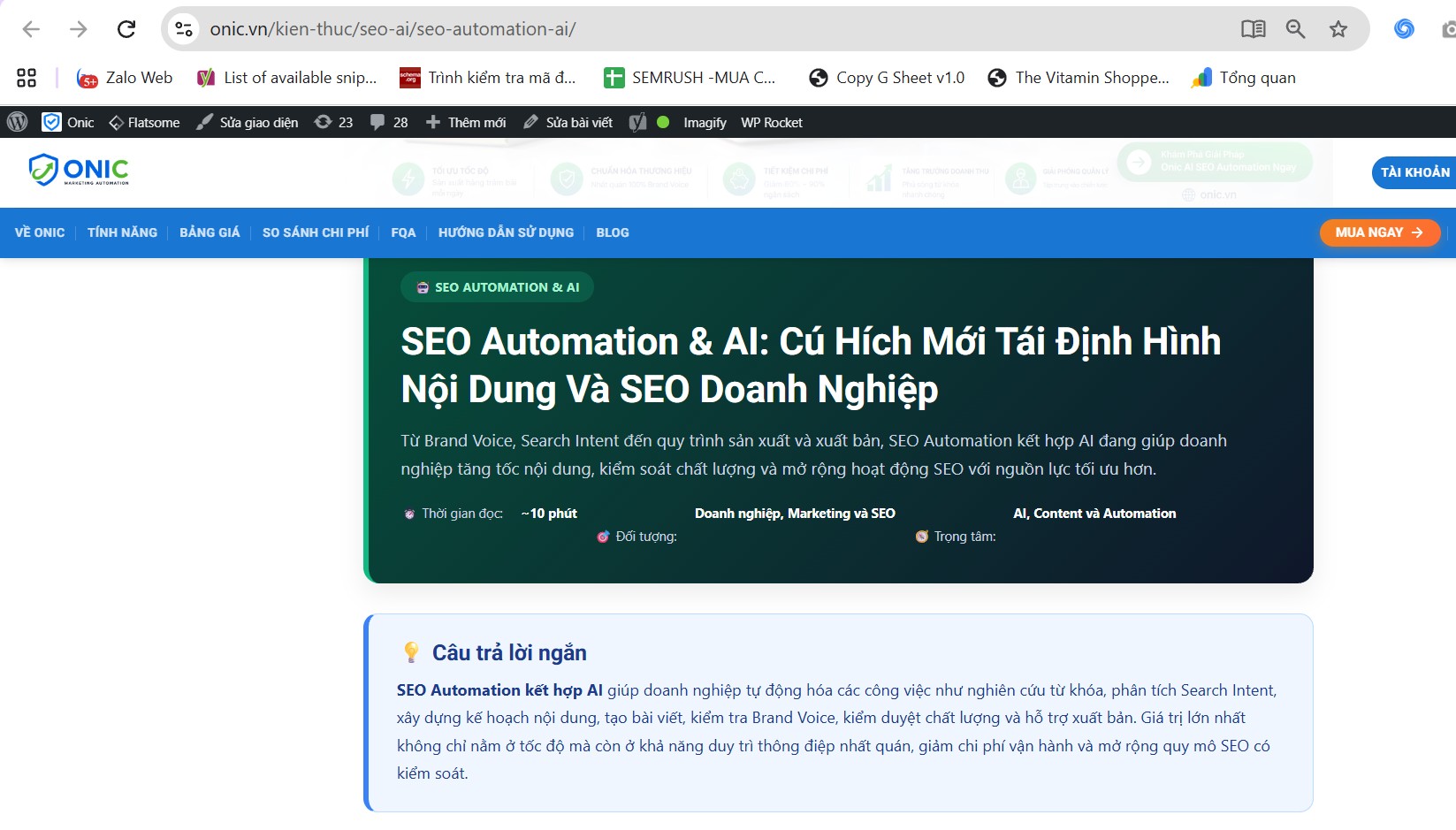
Task: Open the 23 updates icon
Action: pyautogui.click(x=333, y=122)
